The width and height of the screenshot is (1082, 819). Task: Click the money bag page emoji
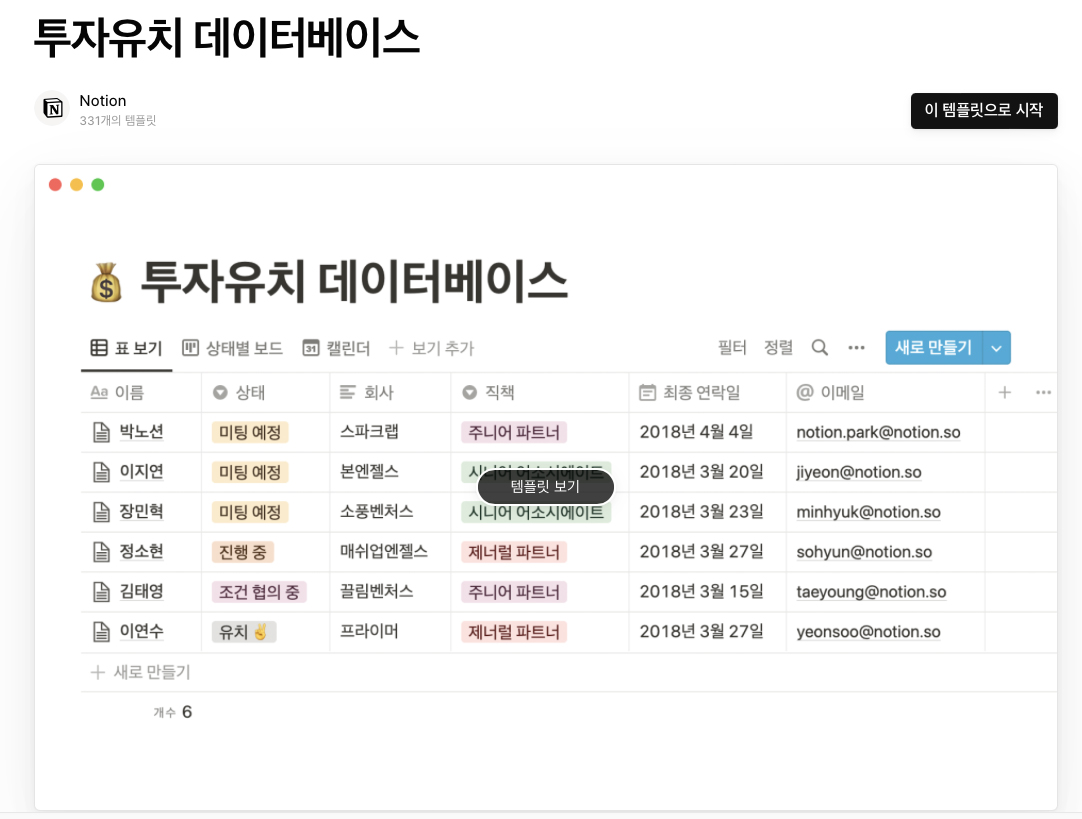tap(106, 283)
